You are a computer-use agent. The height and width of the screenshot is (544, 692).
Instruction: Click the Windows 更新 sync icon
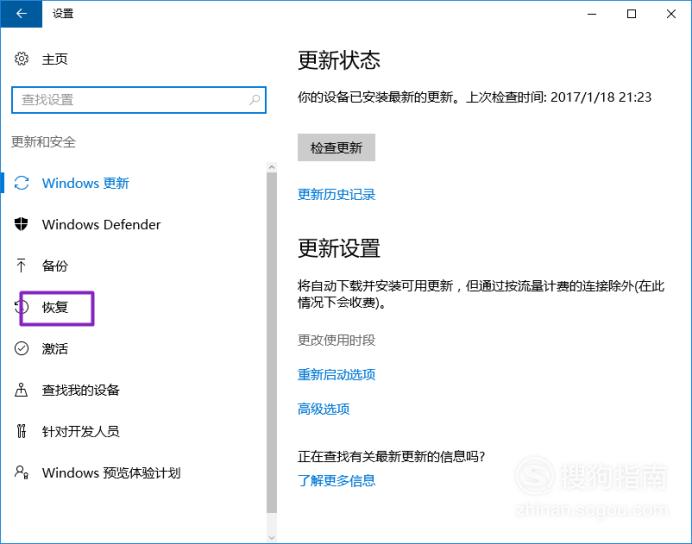coord(22,183)
